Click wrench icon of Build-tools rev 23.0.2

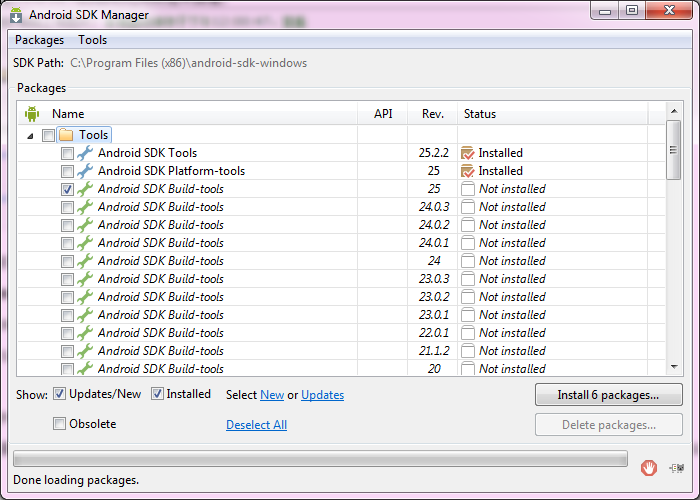[x=85, y=297]
